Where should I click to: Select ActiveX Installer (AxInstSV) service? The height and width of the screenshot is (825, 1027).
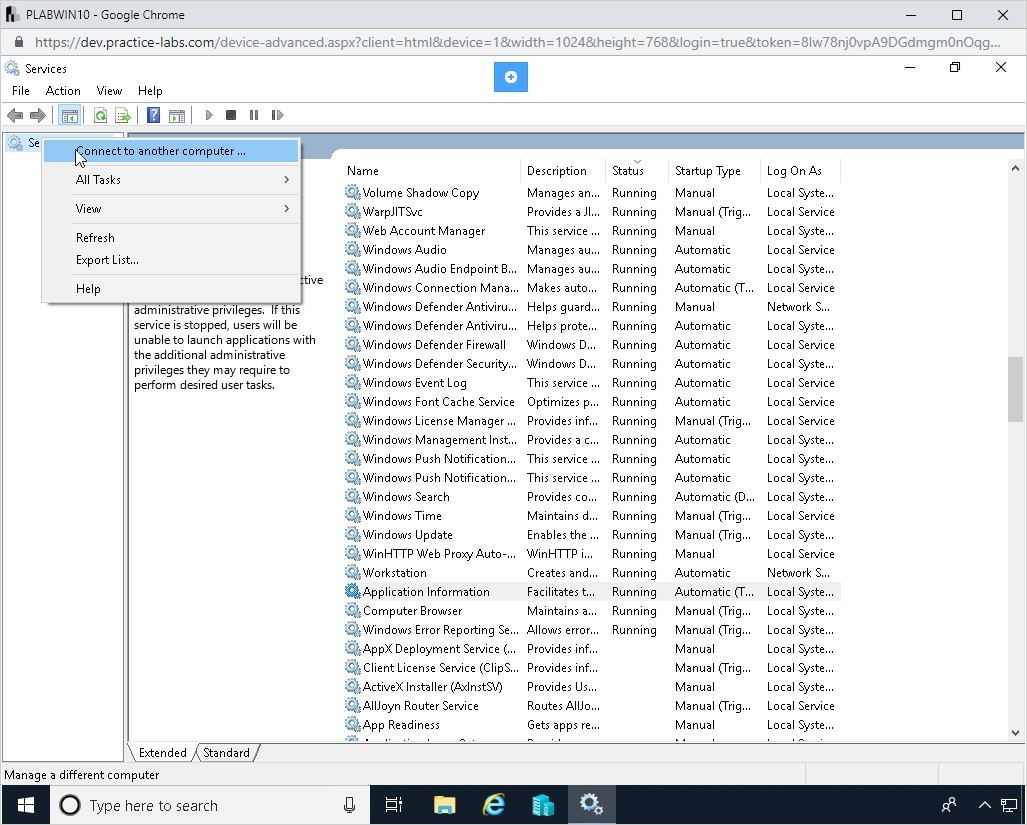click(x=591, y=686)
